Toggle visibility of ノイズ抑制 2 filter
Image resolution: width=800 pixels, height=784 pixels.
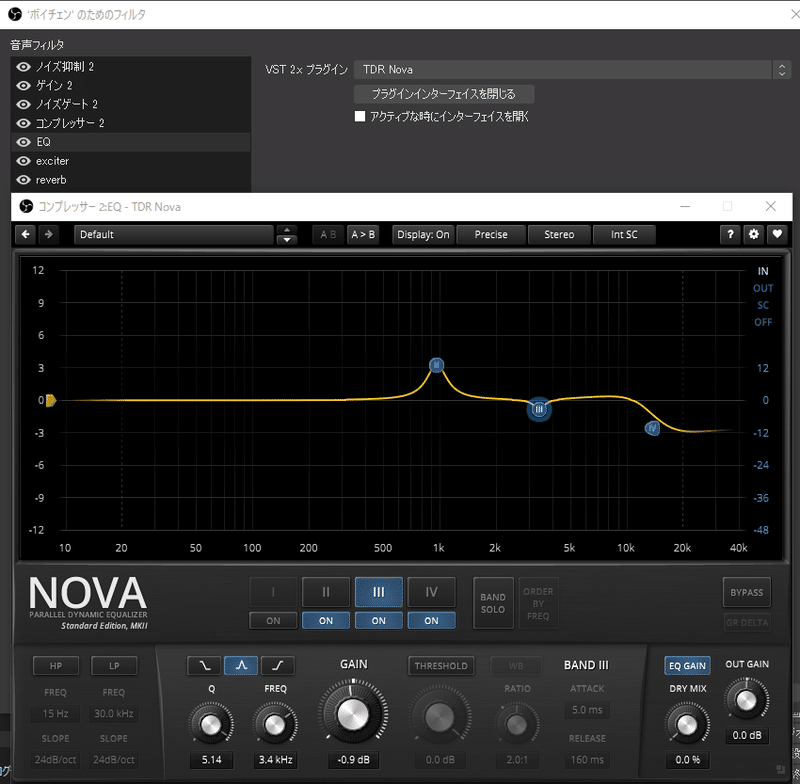point(23,67)
